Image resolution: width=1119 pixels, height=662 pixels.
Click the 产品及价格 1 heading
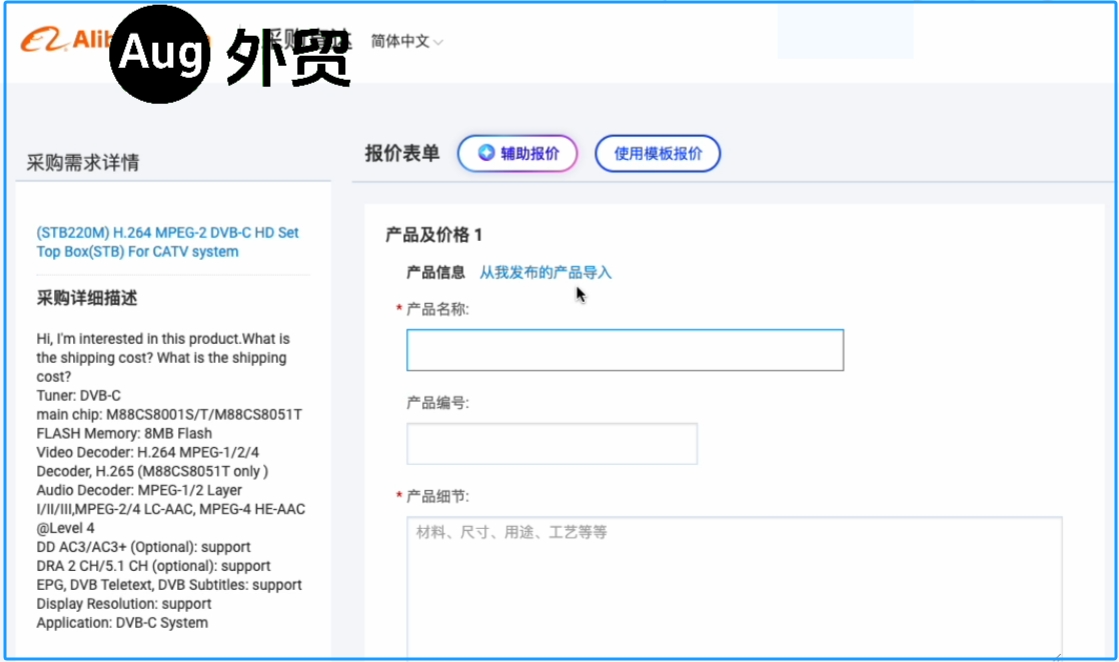coord(434,235)
